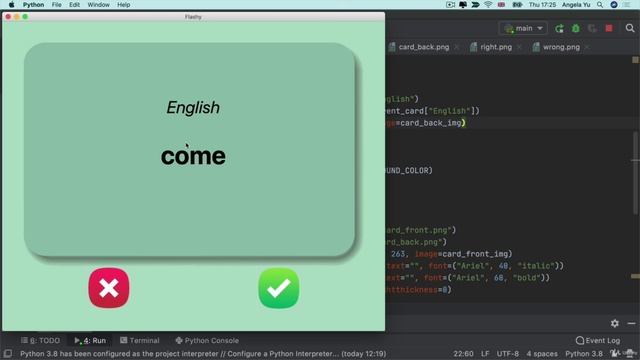Click the Wi-Fi icon in the menu bar

click(488, 5)
